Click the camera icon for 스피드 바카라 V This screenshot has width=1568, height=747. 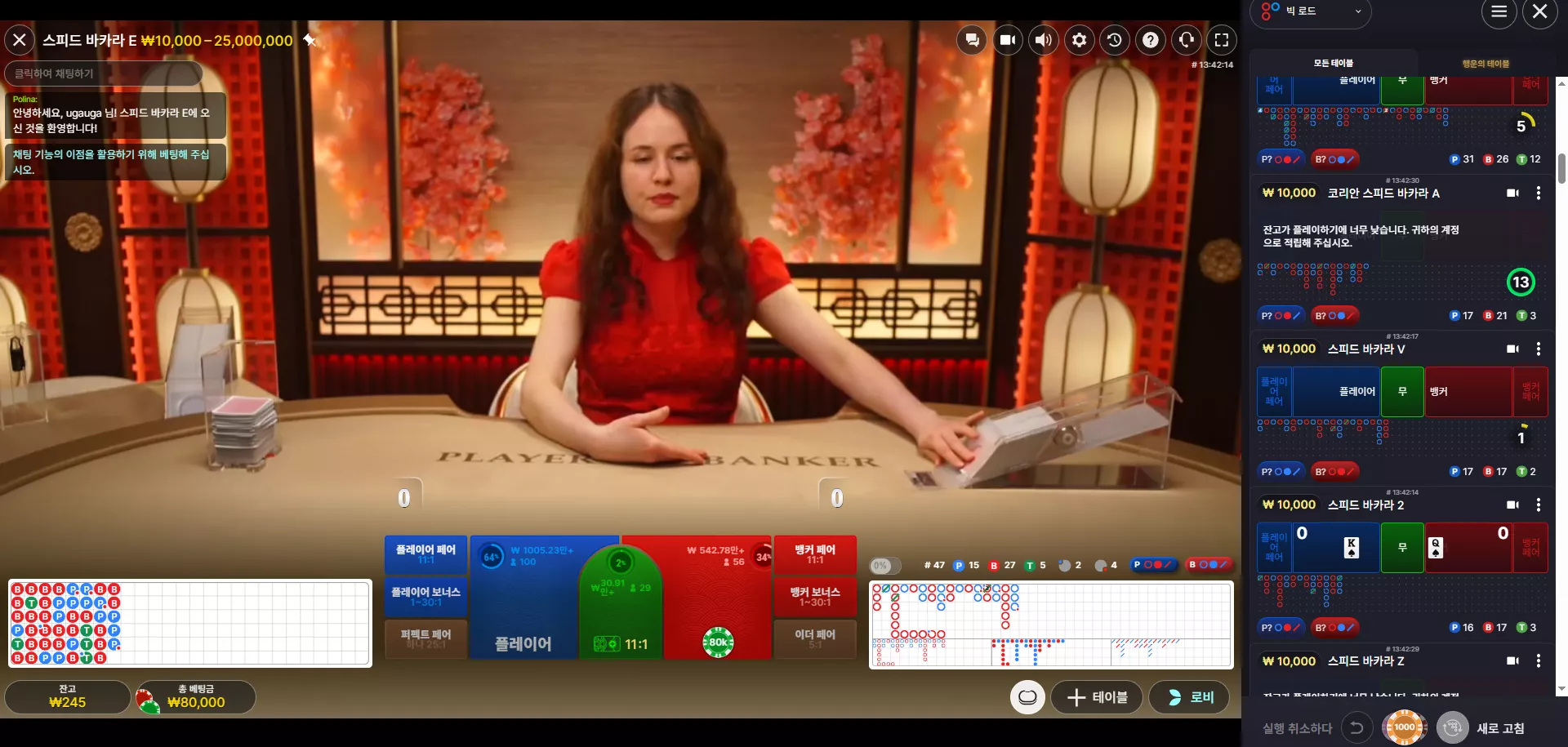[1512, 349]
